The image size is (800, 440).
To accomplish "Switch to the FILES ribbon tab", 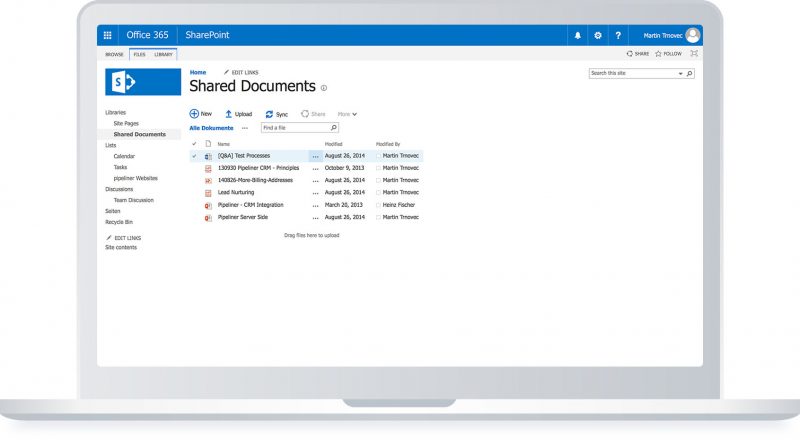I will [139, 54].
